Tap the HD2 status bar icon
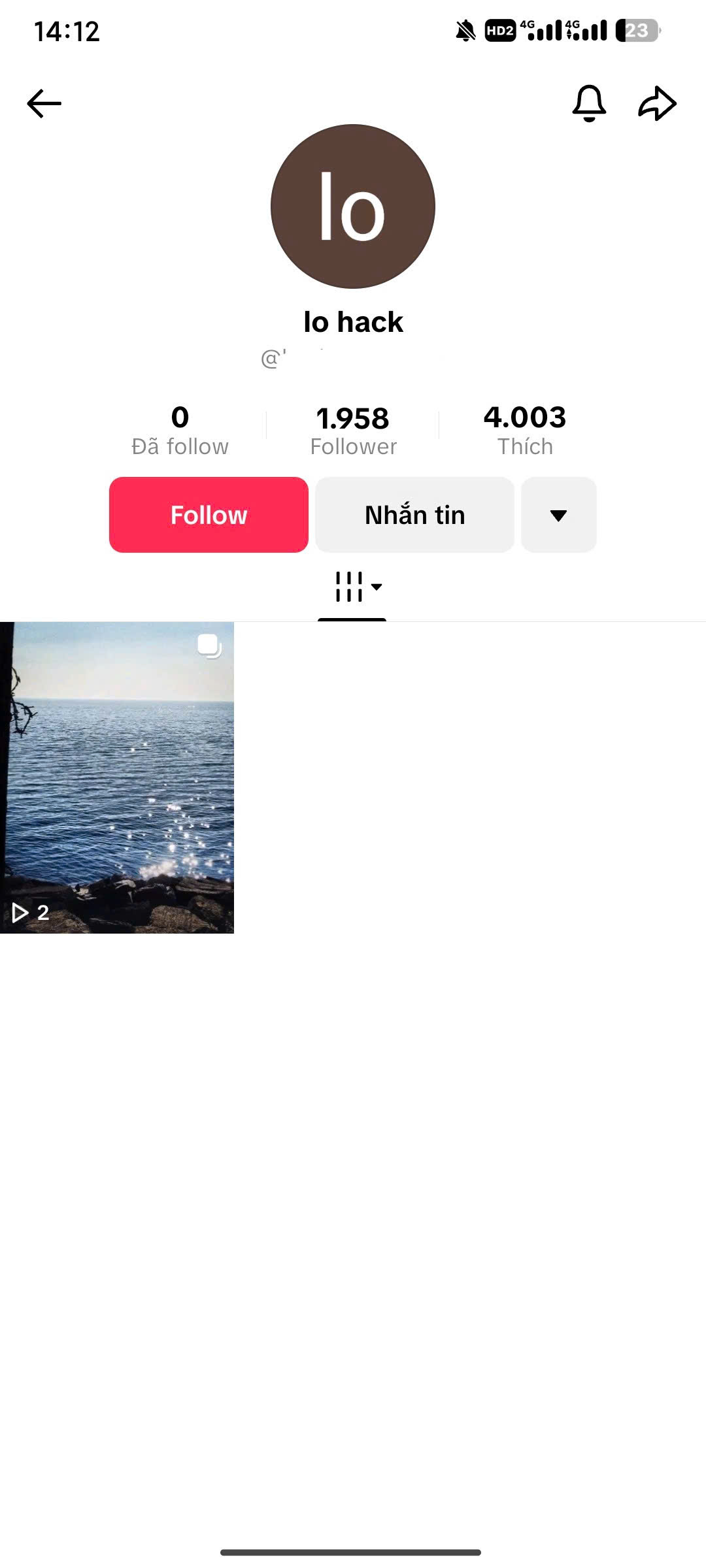This screenshot has width=706, height=1568. [500, 31]
